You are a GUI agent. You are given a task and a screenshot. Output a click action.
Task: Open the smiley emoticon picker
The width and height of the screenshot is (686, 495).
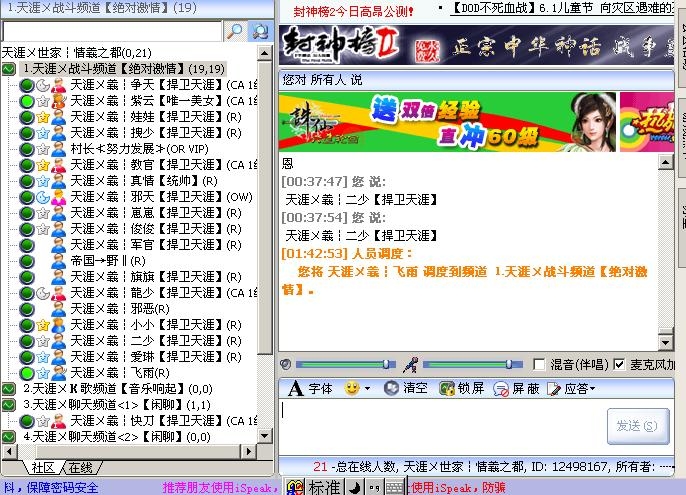coord(352,388)
